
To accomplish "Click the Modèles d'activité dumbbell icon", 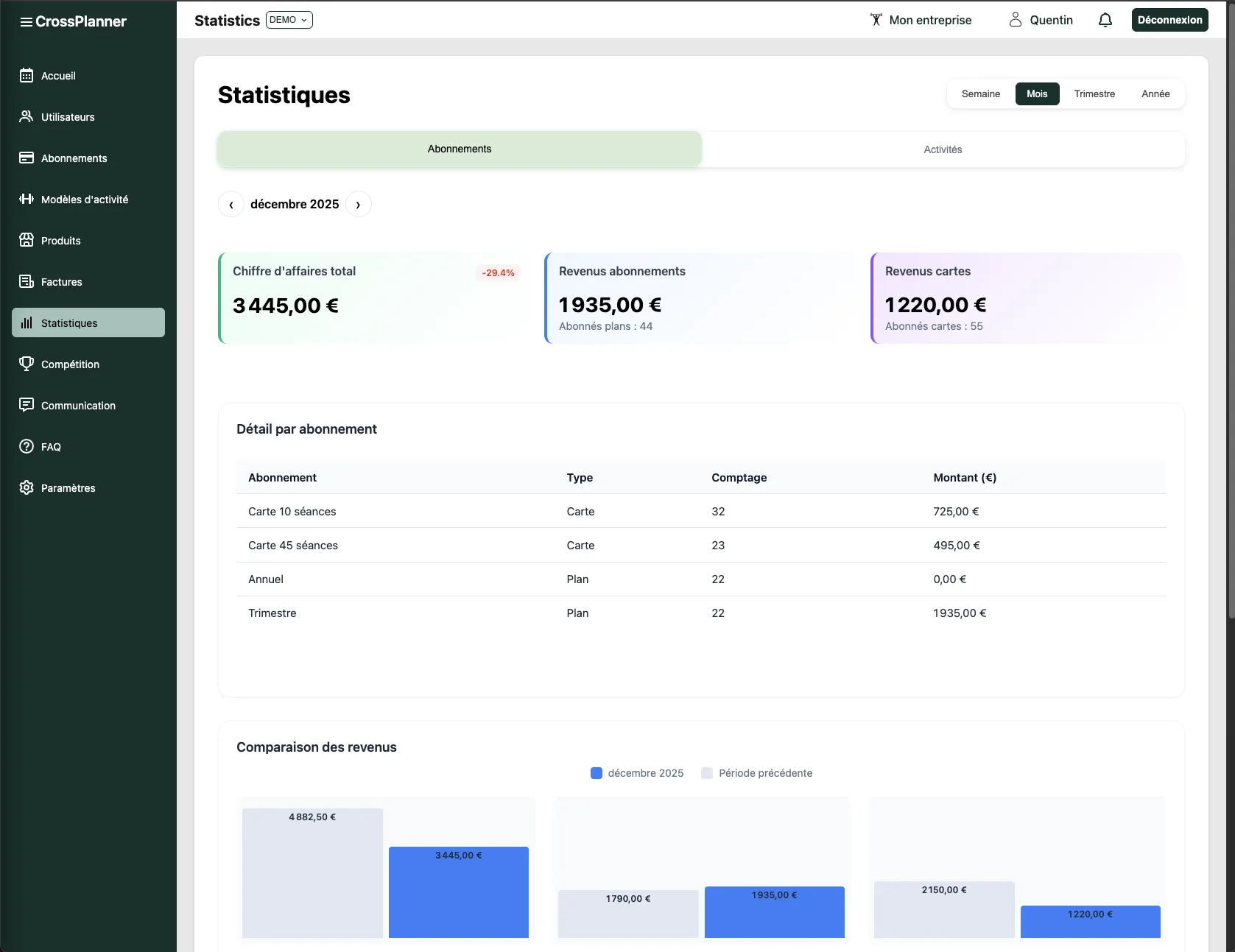I will [x=27, y=199].
